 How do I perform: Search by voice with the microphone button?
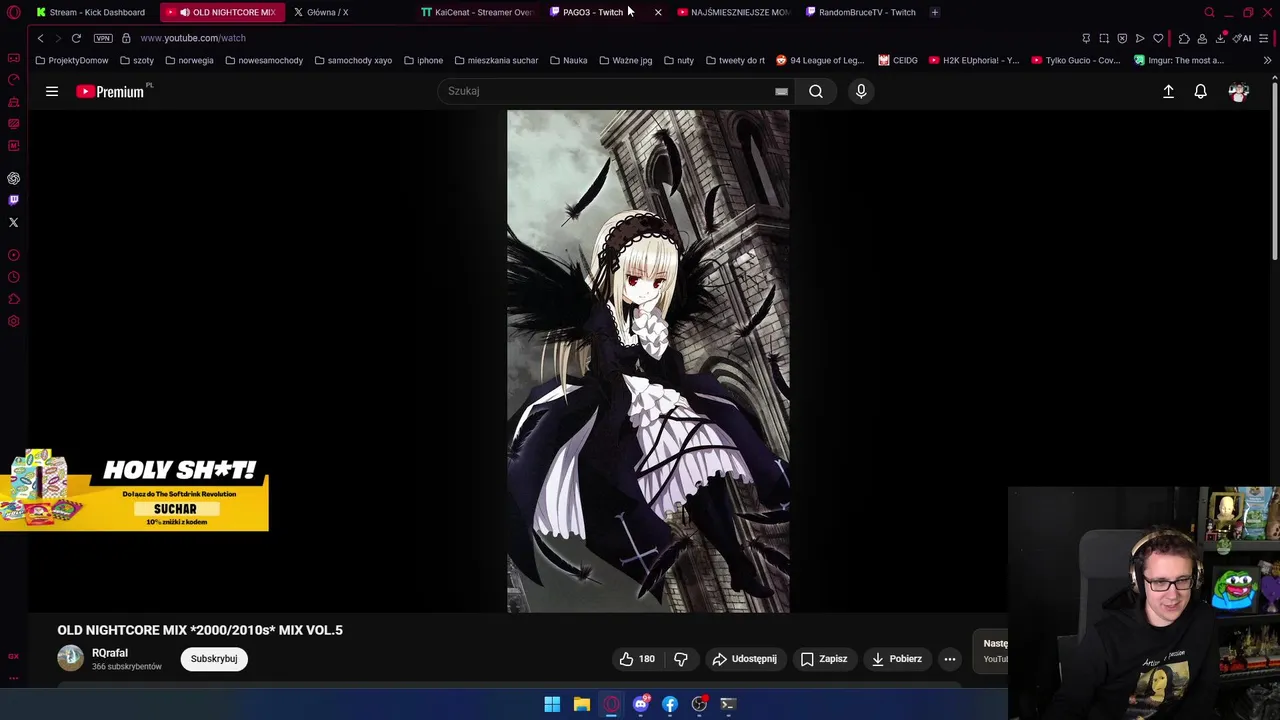[861, 91]
